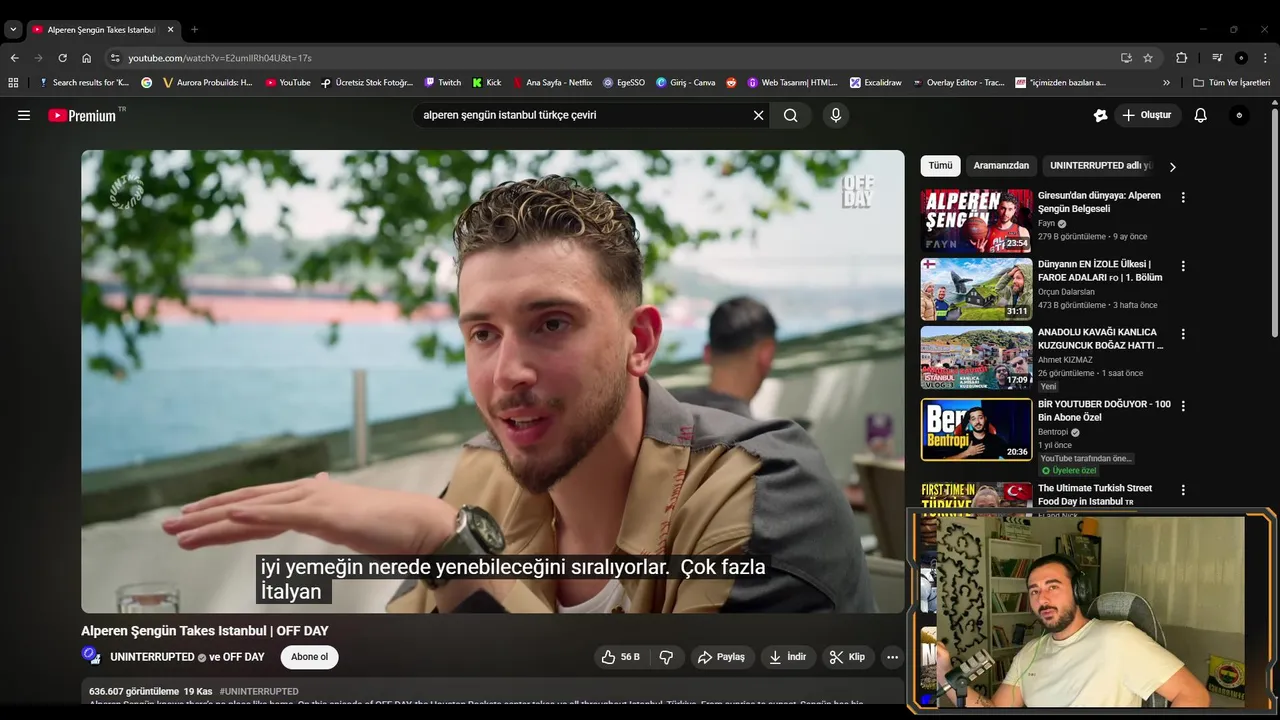This screenshot has width=1280, height=720.
Task: Open Ana Sayfa - Netflix bookmark
Action: (x=552, y=83)
